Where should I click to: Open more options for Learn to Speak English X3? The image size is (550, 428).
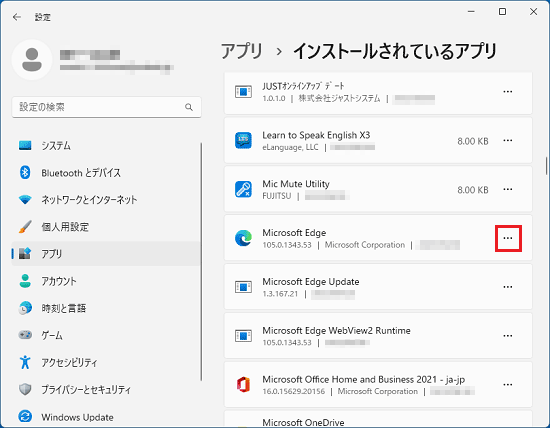508,140
